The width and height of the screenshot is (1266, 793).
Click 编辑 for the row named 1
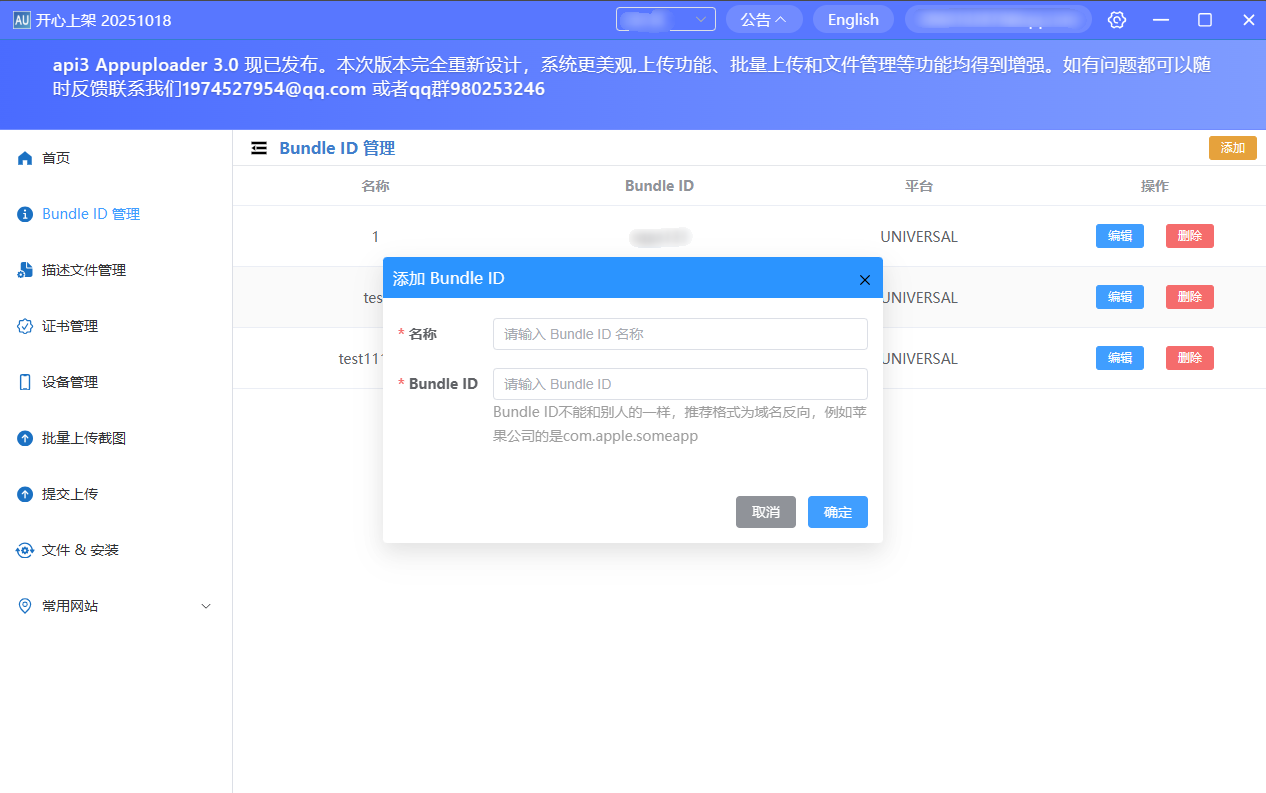1120,236
